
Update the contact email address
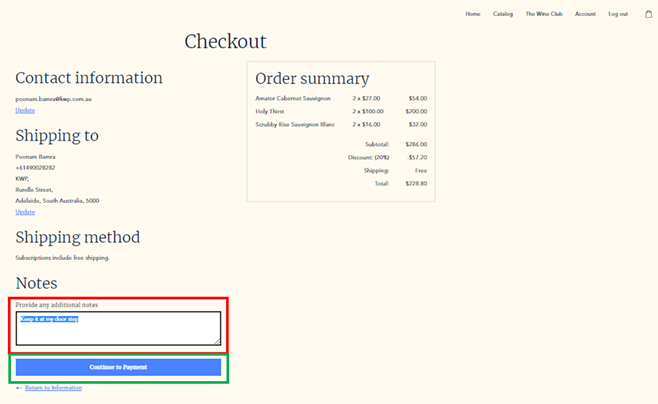coord(25,110)
